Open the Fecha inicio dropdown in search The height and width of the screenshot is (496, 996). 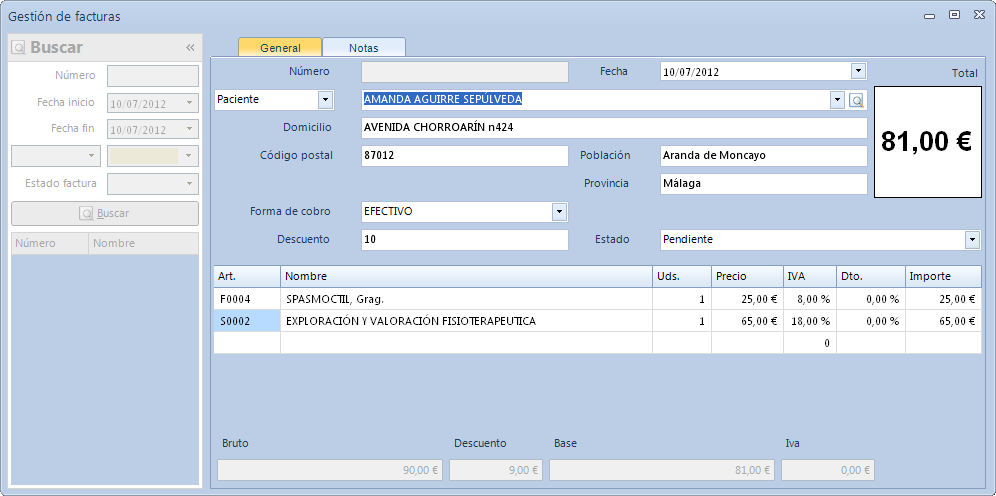[x=189, y=103]
